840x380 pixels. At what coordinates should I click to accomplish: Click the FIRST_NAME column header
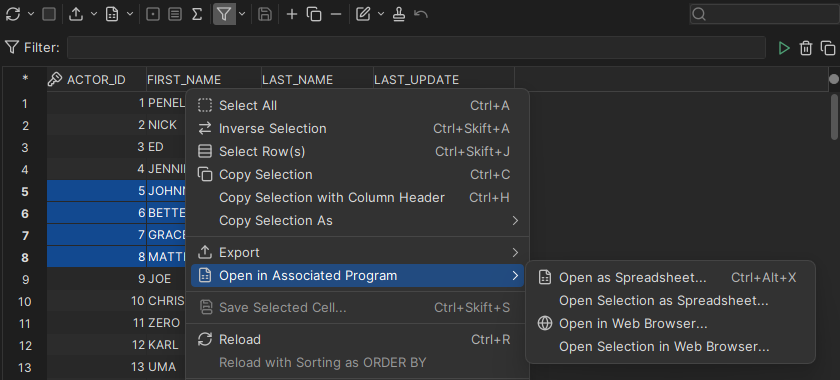pyautogui.click(x=204, y=80)
